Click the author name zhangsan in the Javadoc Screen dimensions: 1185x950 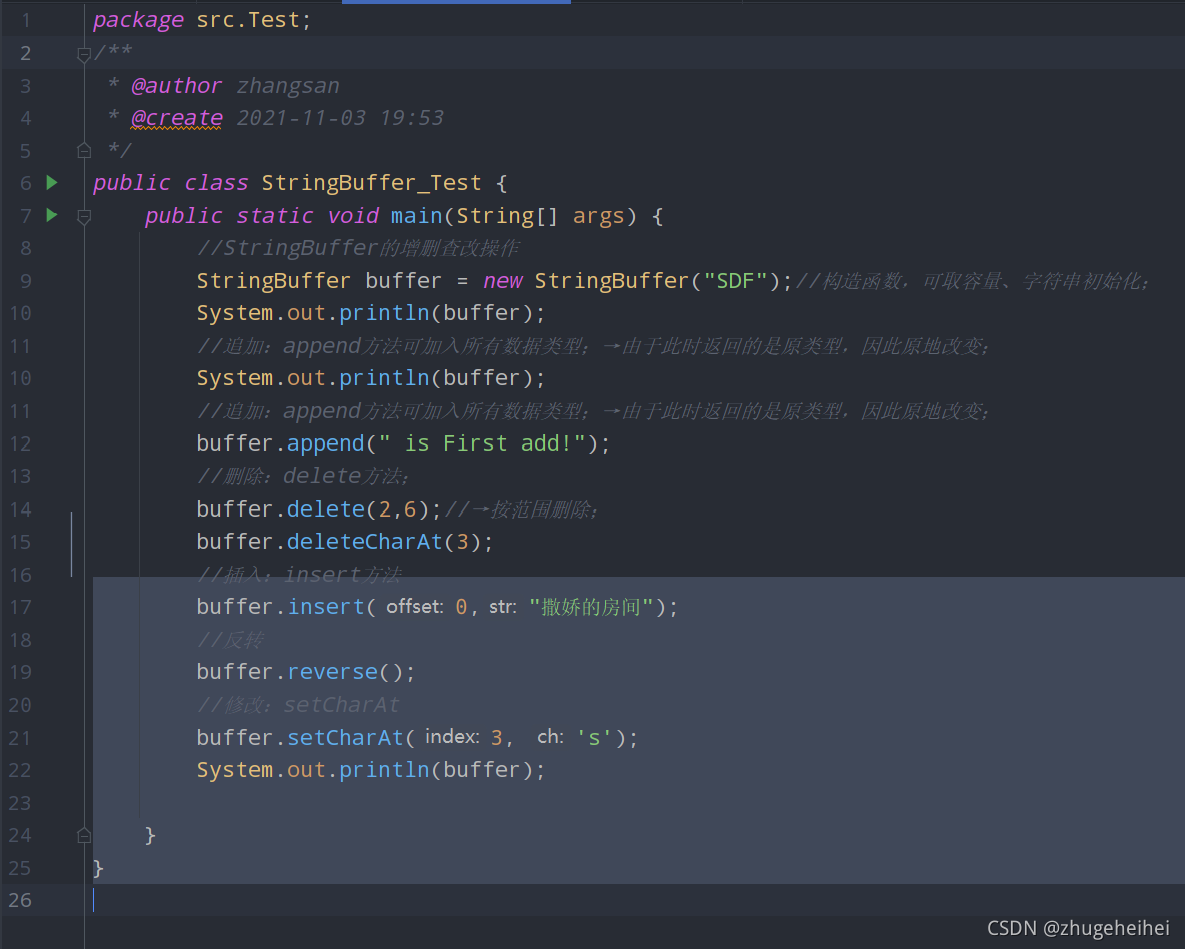pos(288,85)
